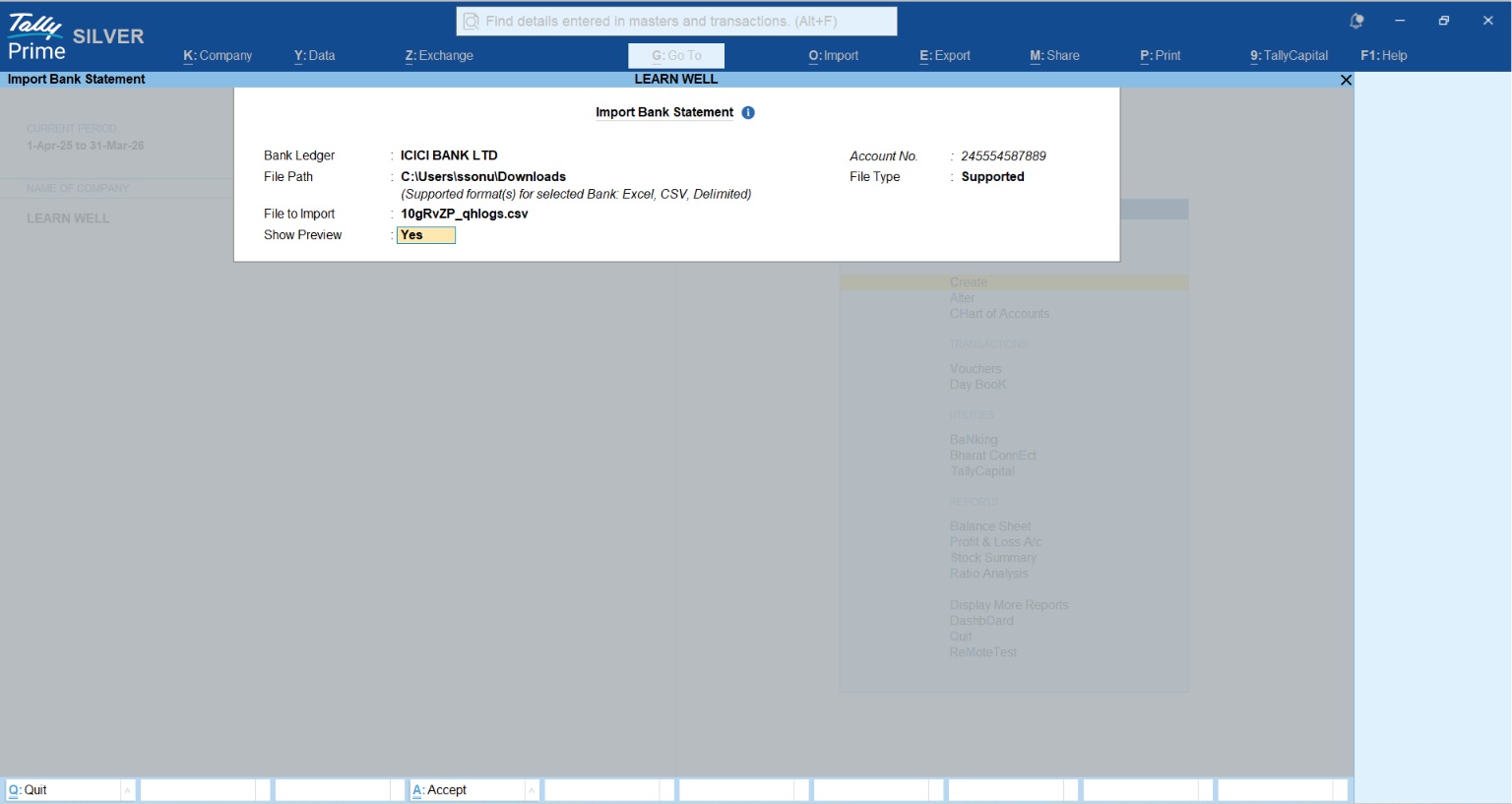Open 'ReMoteTest' in the Gateway menu
This screenshot has height=804, width=1512.
[x=983, y=652]
